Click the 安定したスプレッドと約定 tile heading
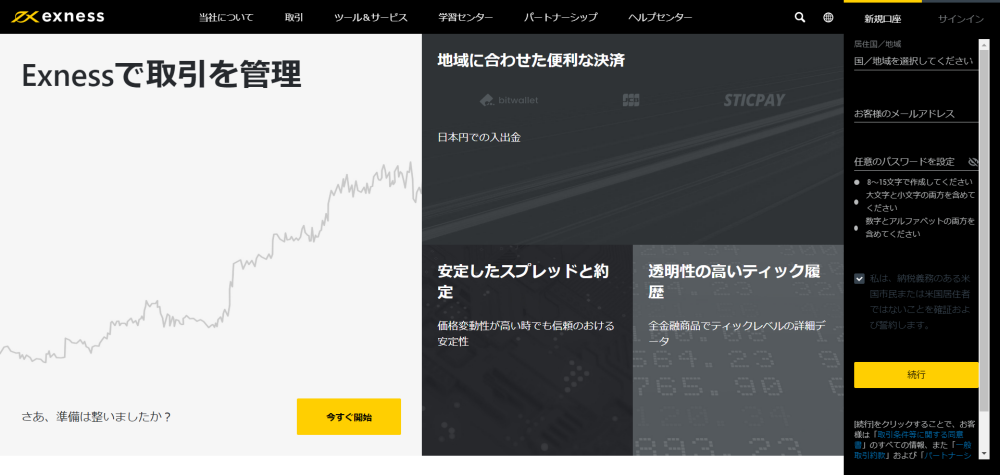 (523, 281)
